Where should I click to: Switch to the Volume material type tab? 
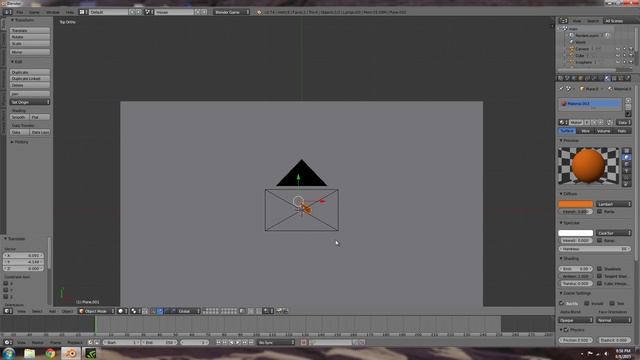(x=604, y=131)
